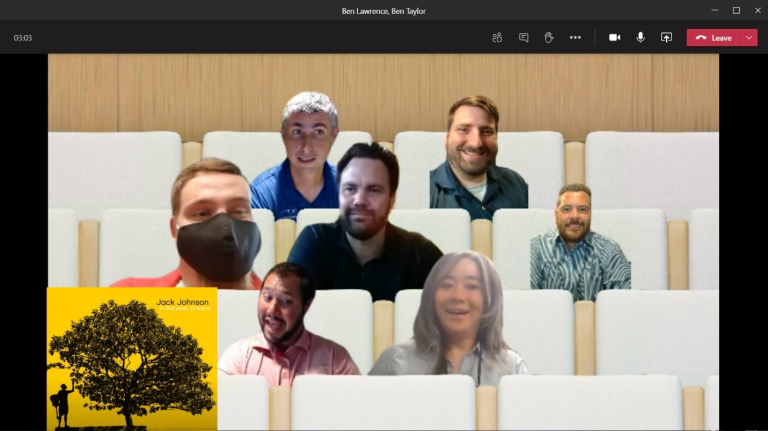Select the Jack Johnson album cover tile
Screen dimensions: 768x431
[x=132, y=358]
